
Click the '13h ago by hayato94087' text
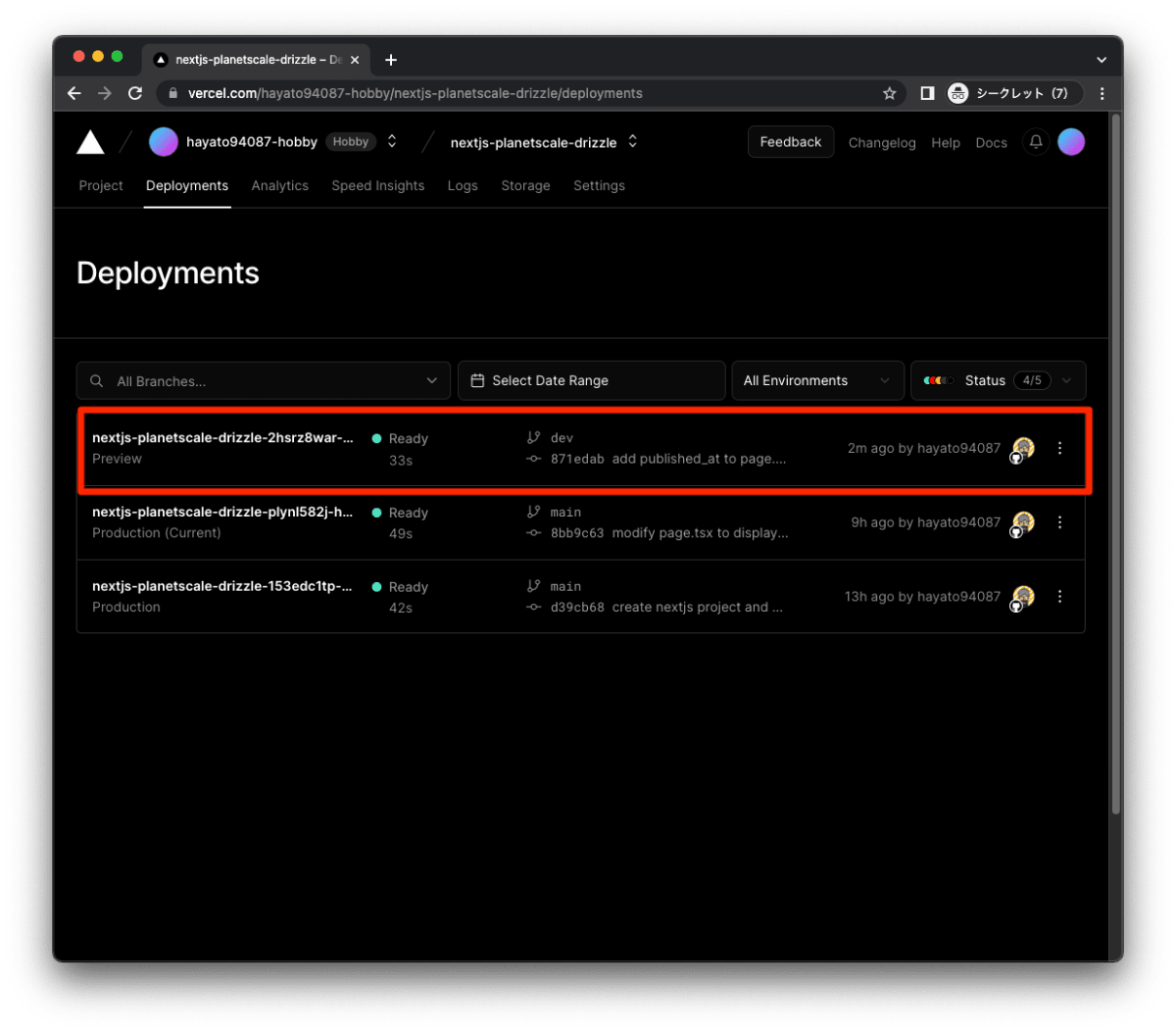[922, 597]
